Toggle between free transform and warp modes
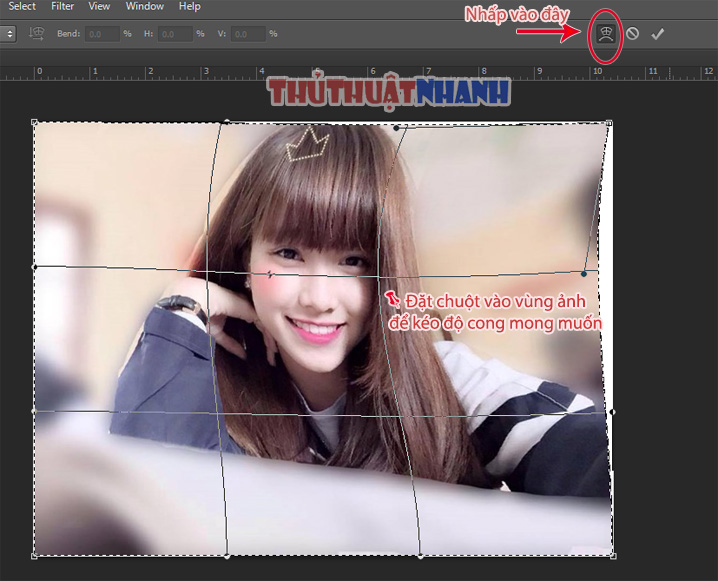The image size is (718, 581). [x=606, y=34]
